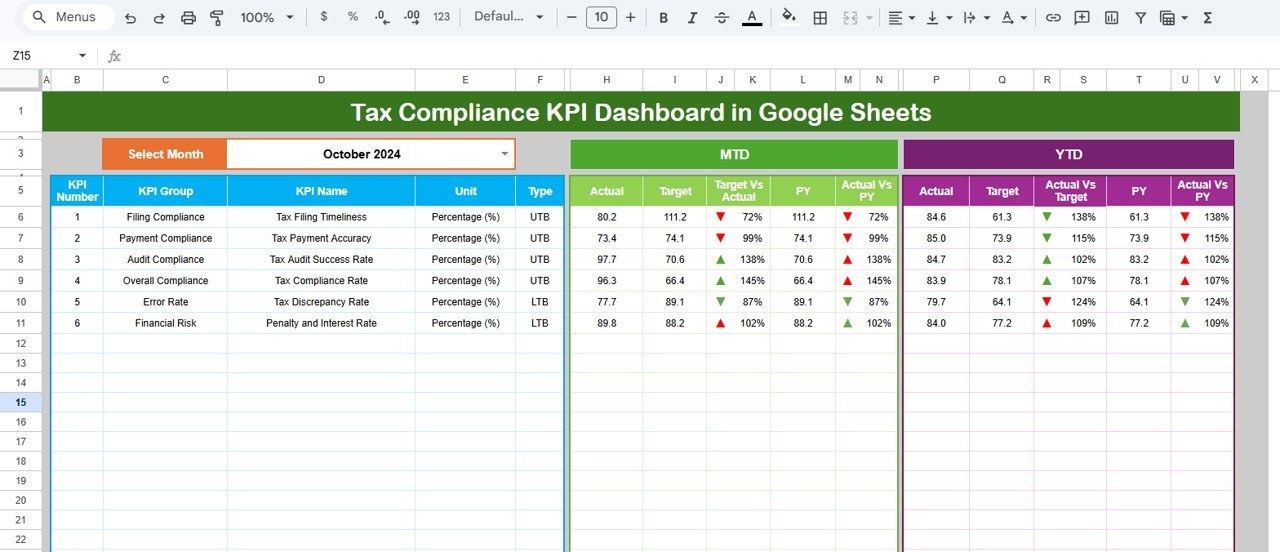The image size is (1280, 552).
Task: Select the Paint format roller icon
Action: pyautogui.click(x=217, y=17)
